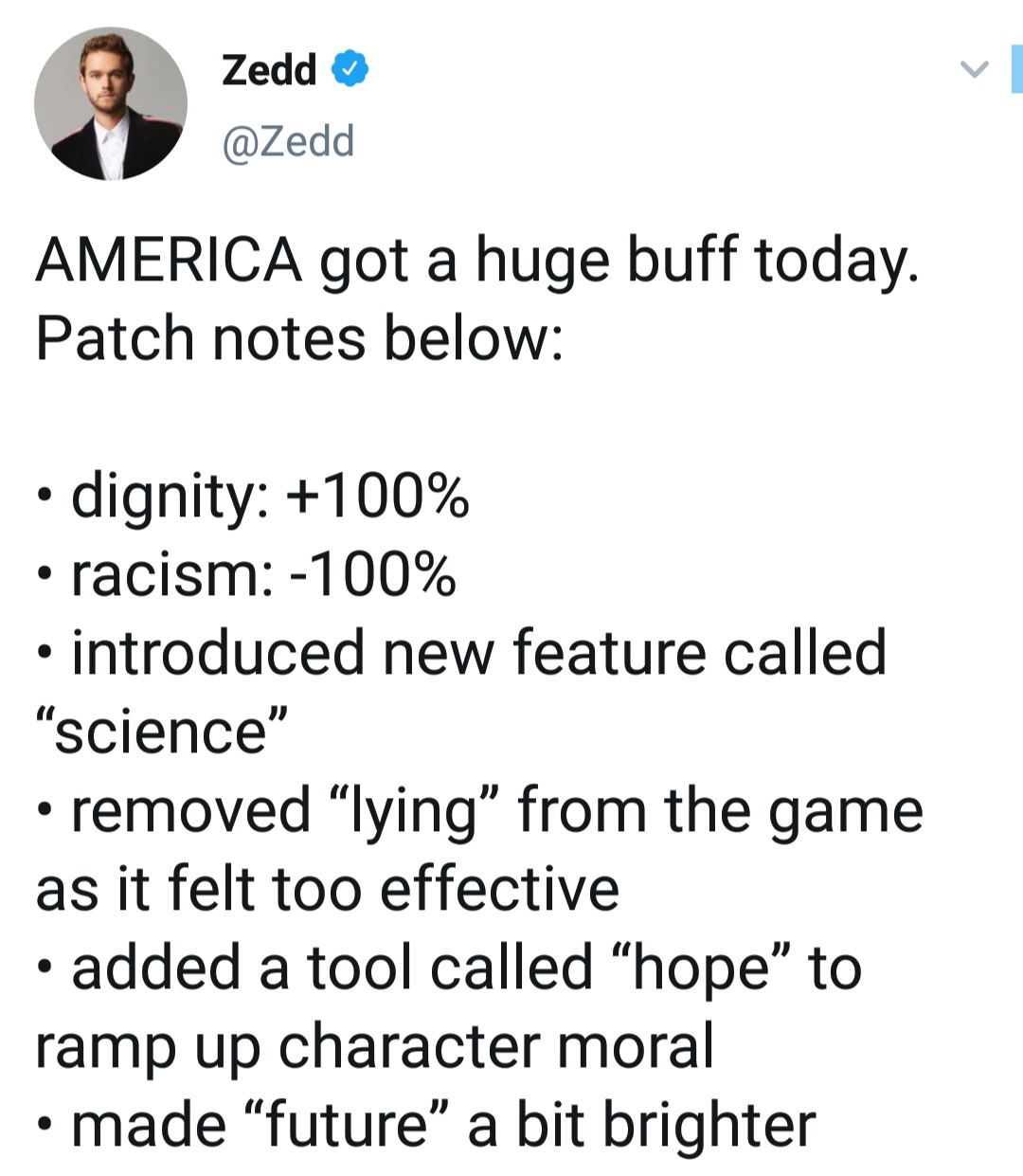The image size is (1023, 1176).
Task: Click the quoted word science
Action: [x=161, y=732]
